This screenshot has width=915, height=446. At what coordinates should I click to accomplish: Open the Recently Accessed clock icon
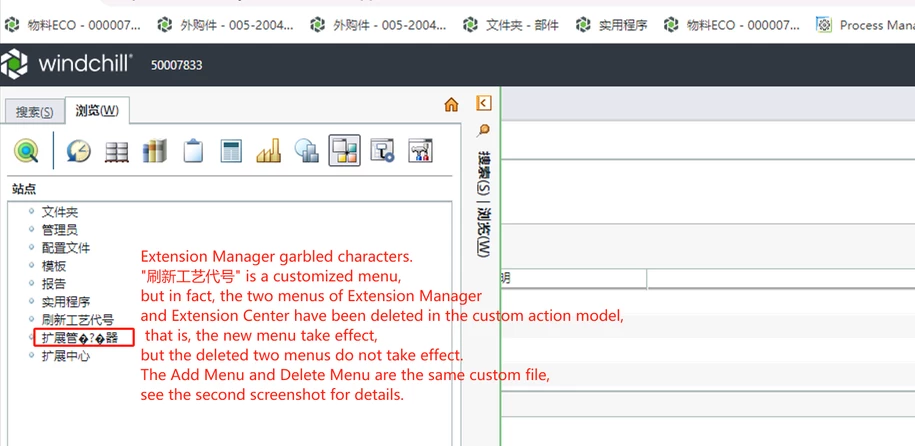[x=78, y=151]
